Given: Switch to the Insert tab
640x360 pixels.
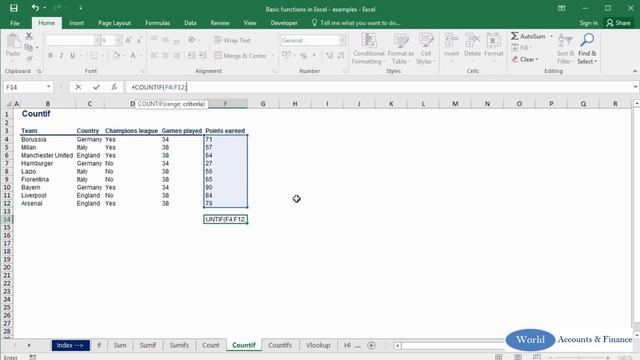Looking at the screenshot, I should [x=76, y=23].
